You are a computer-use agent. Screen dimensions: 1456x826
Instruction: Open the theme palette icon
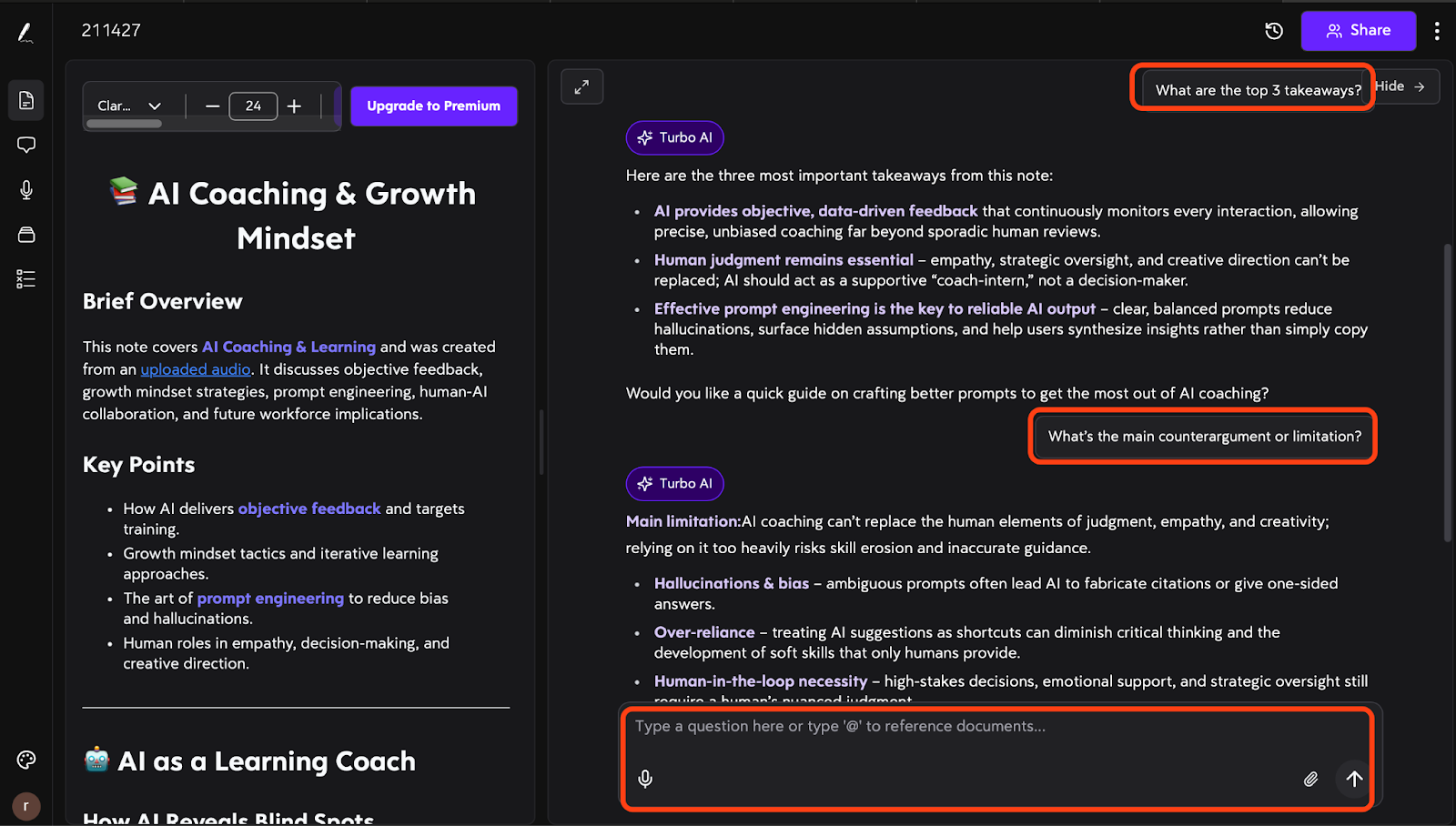(x=26, y=760)
